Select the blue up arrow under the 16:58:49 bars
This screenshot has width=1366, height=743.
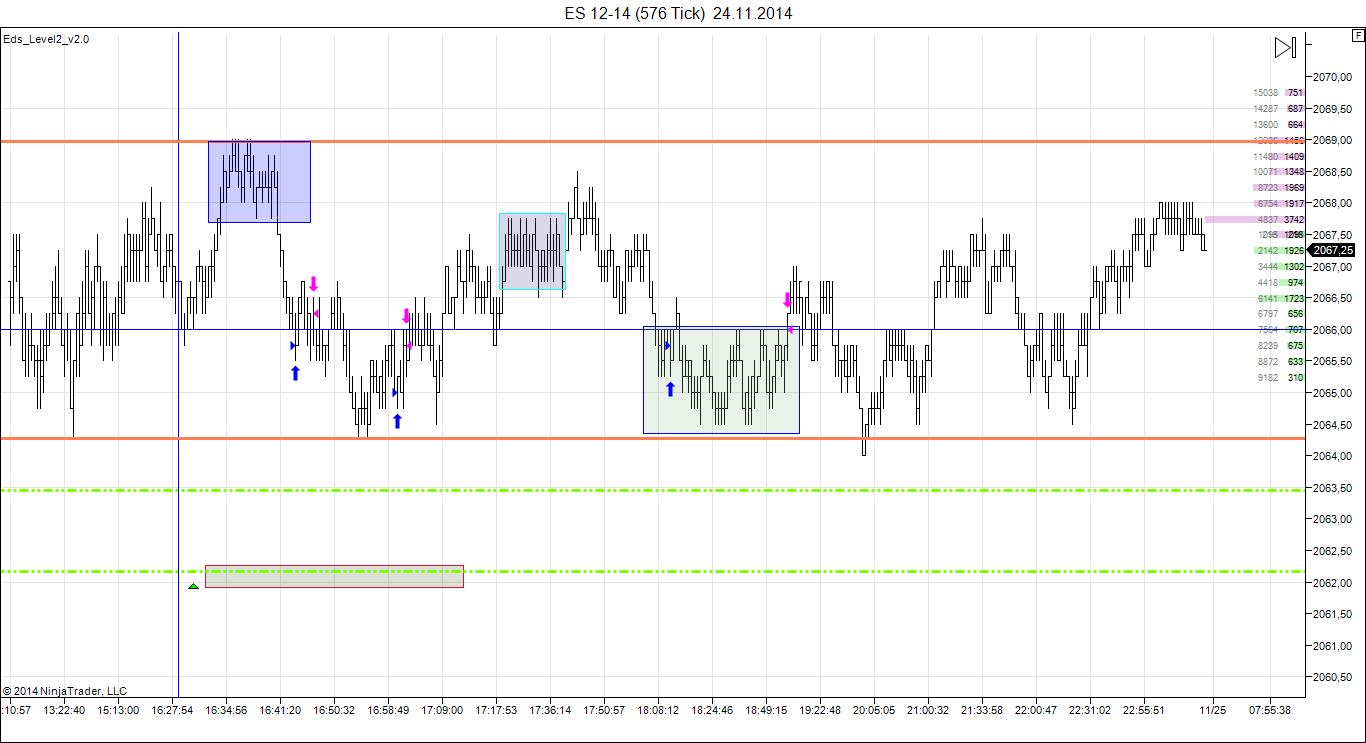(397, 421)
